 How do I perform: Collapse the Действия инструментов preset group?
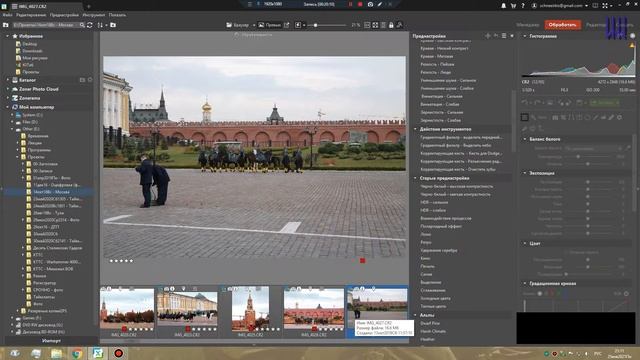416,129
